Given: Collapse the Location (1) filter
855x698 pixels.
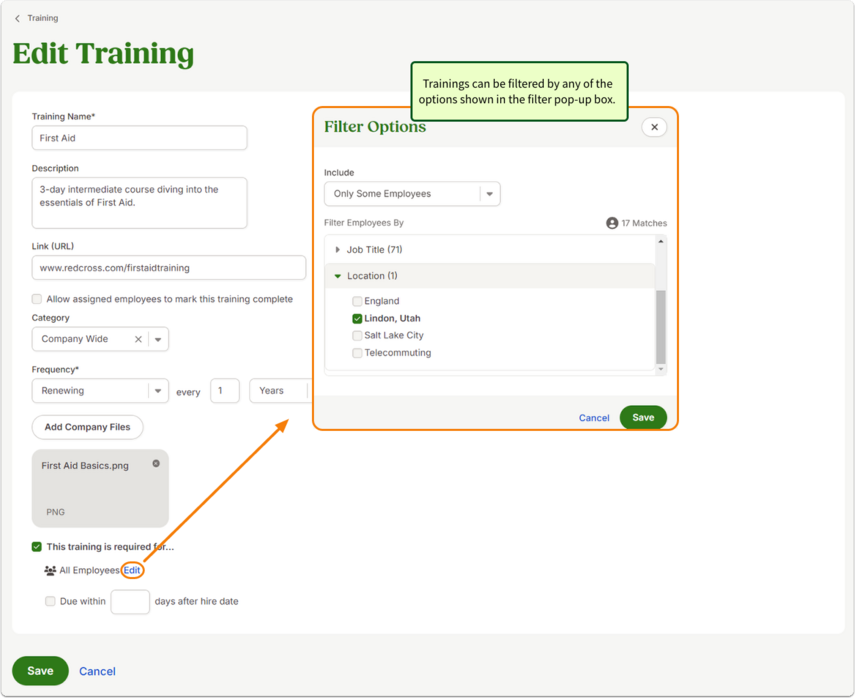Looking at the screenshot, I should 338,276.
